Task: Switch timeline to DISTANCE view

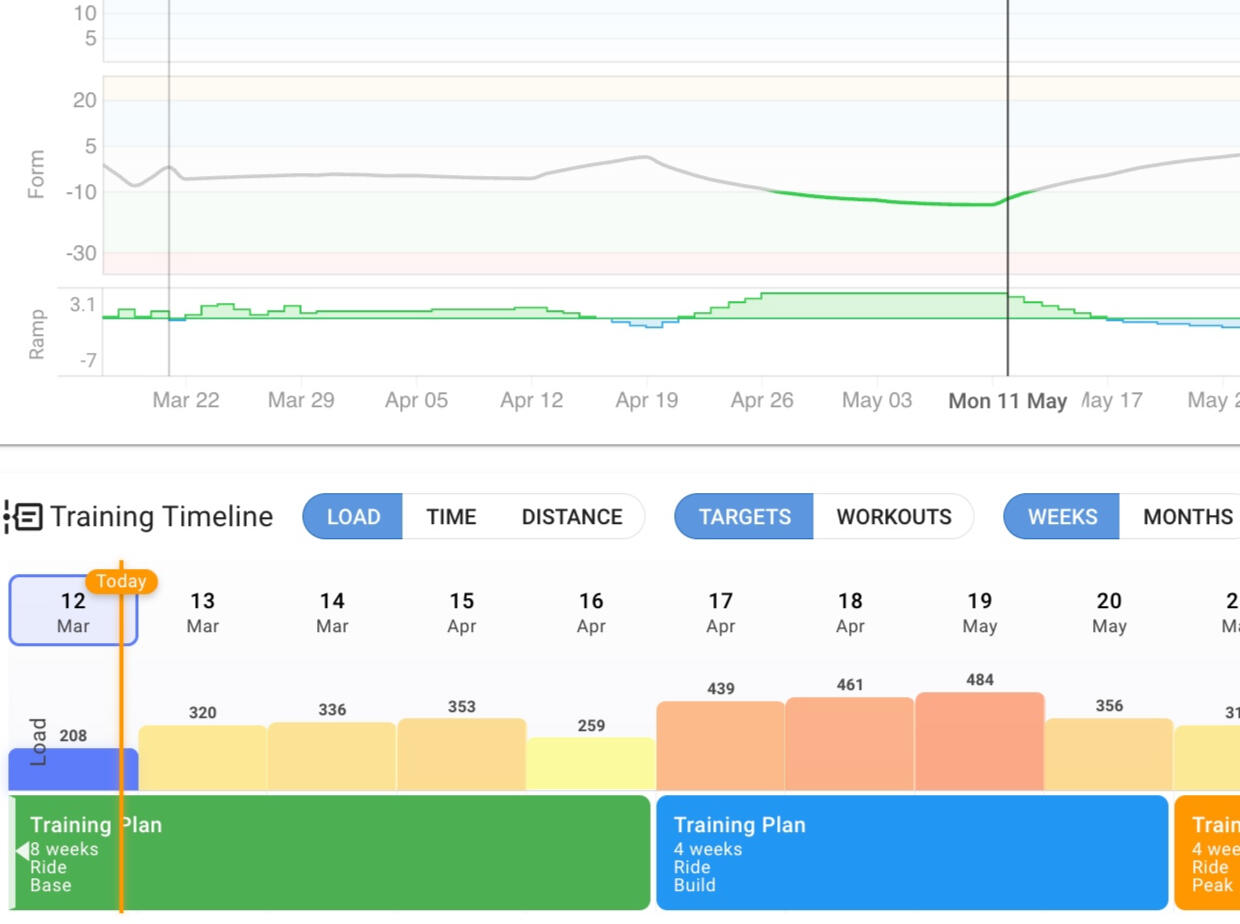Action: pos(572,517)
